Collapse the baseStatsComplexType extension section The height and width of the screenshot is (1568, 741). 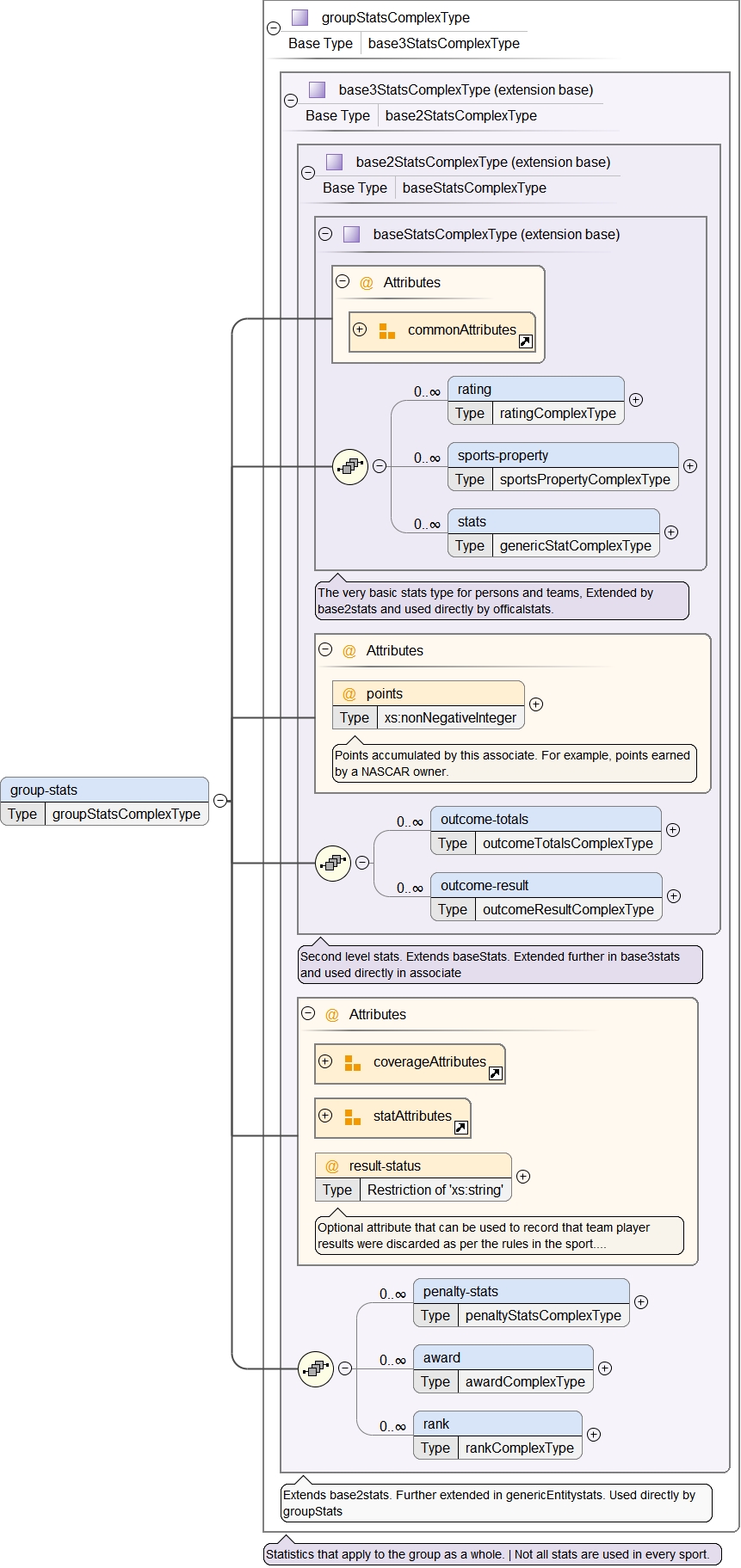pos(325,234)
